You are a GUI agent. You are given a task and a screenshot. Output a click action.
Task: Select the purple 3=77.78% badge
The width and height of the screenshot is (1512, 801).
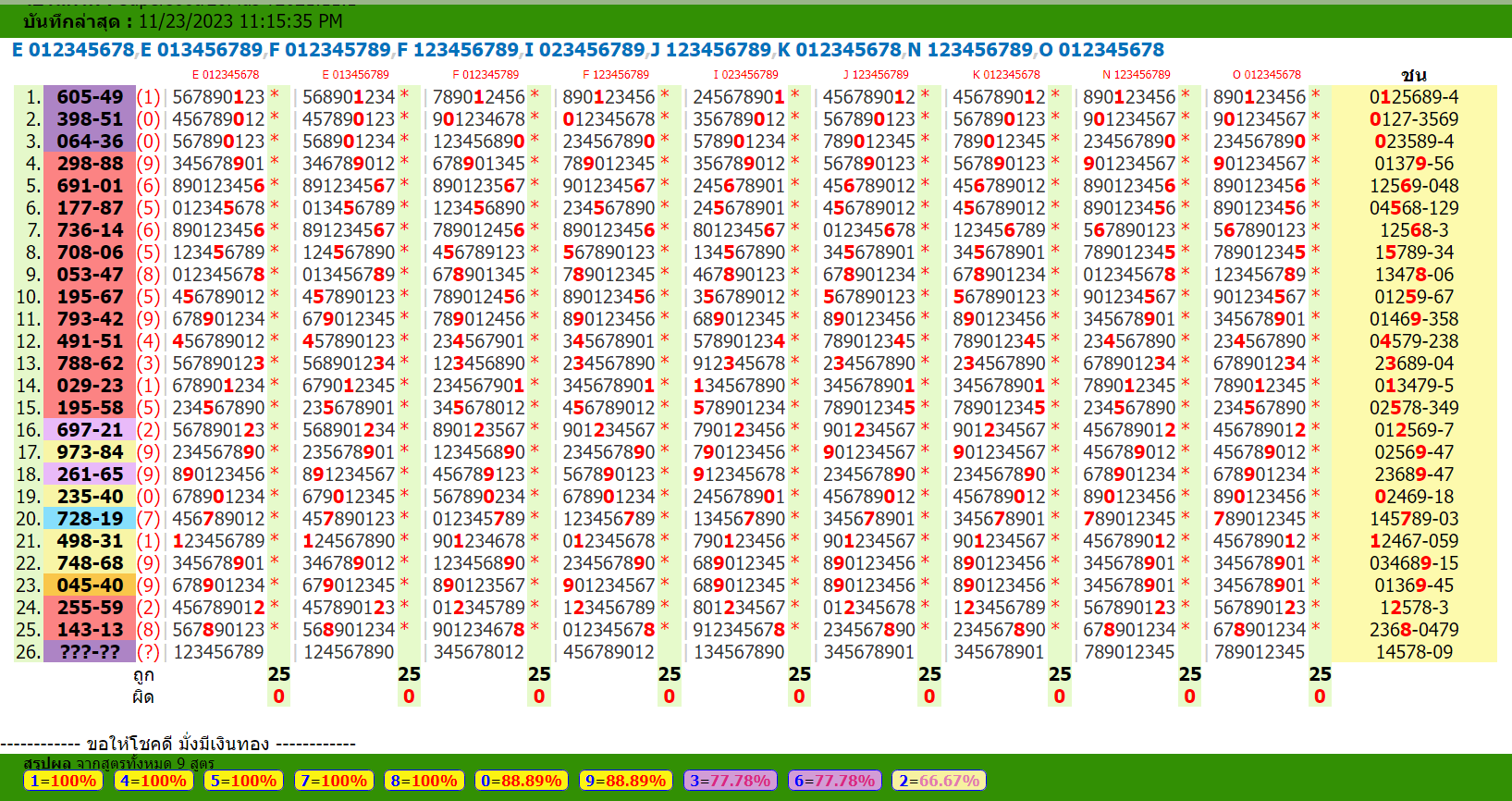pyautogui.click(x=731, y=781)
